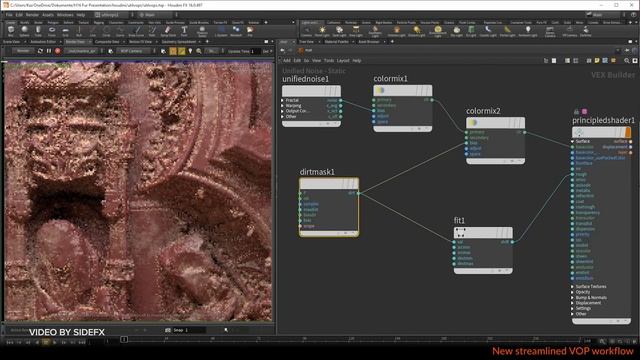The image size is (640, 360).
Task: Select the Tube shelf tool
Action: 38,31
